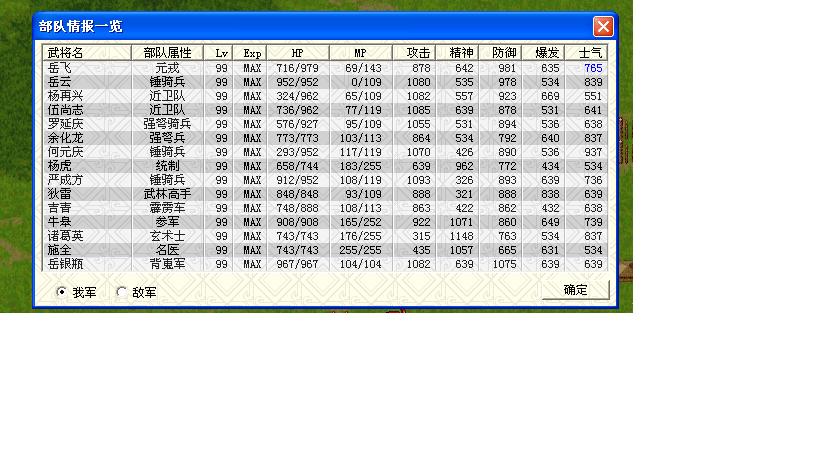The width and height of the screenshot is (817, 476).
Task: Sort the table by HP header
Action: point(298,52)
